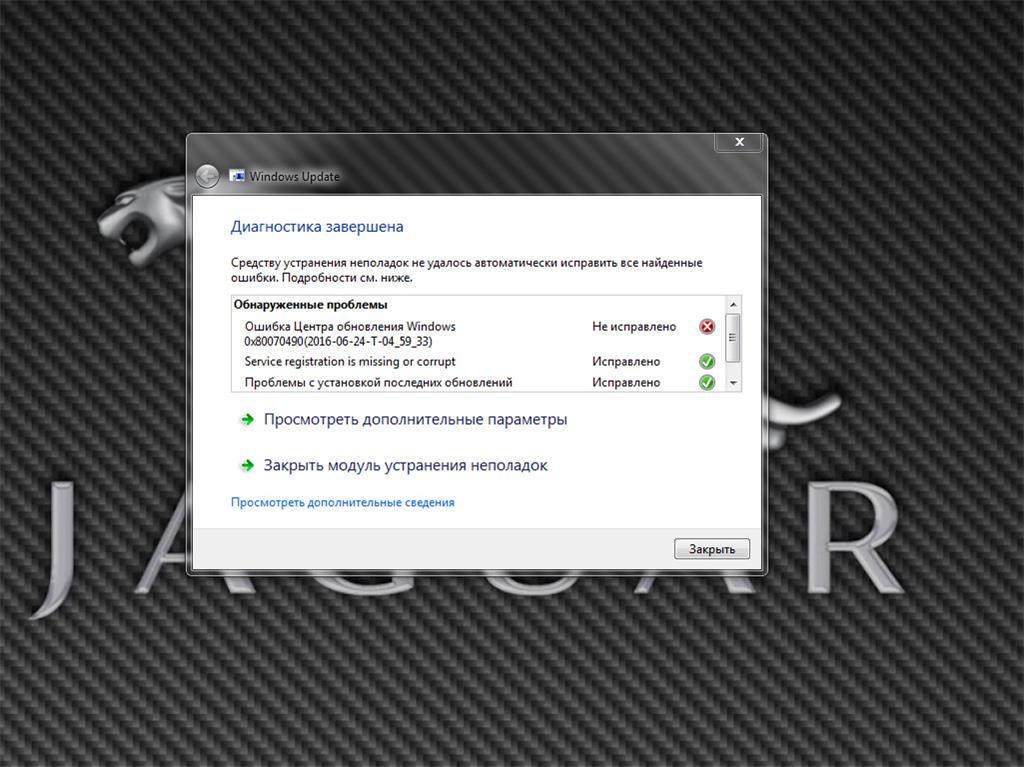1024x767 pixels.
Task: Click the Закрыть button
Action: tap(712, 549)
